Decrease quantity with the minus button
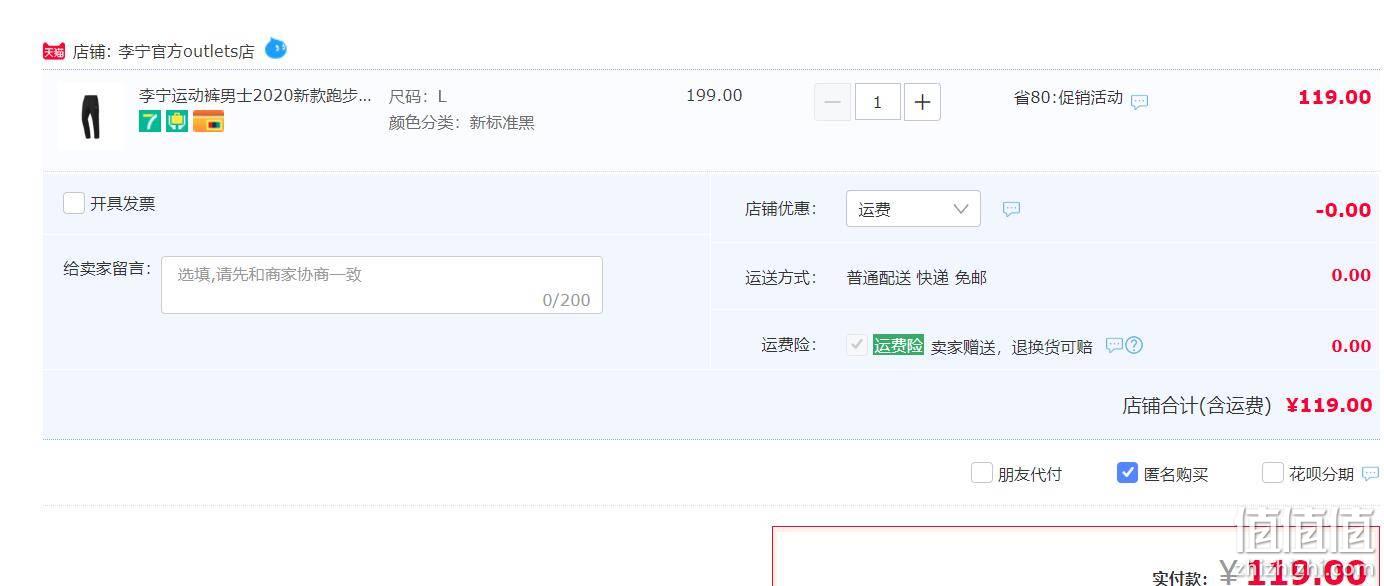The width and height of the screenshot is (1384, 586). (x=832, y=102)
